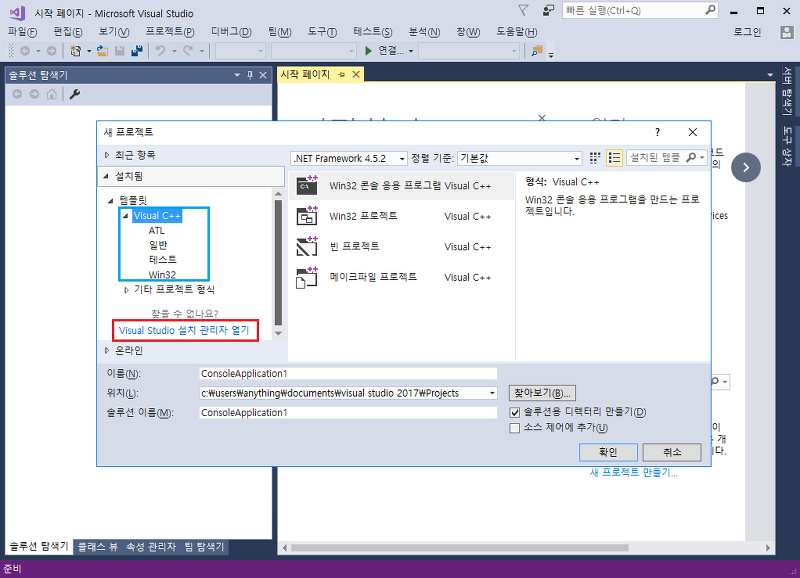The height and width of the screenshot is (578, 800).
Task: Open the 위치 path dropdown arrow
Action: point(492,393)
